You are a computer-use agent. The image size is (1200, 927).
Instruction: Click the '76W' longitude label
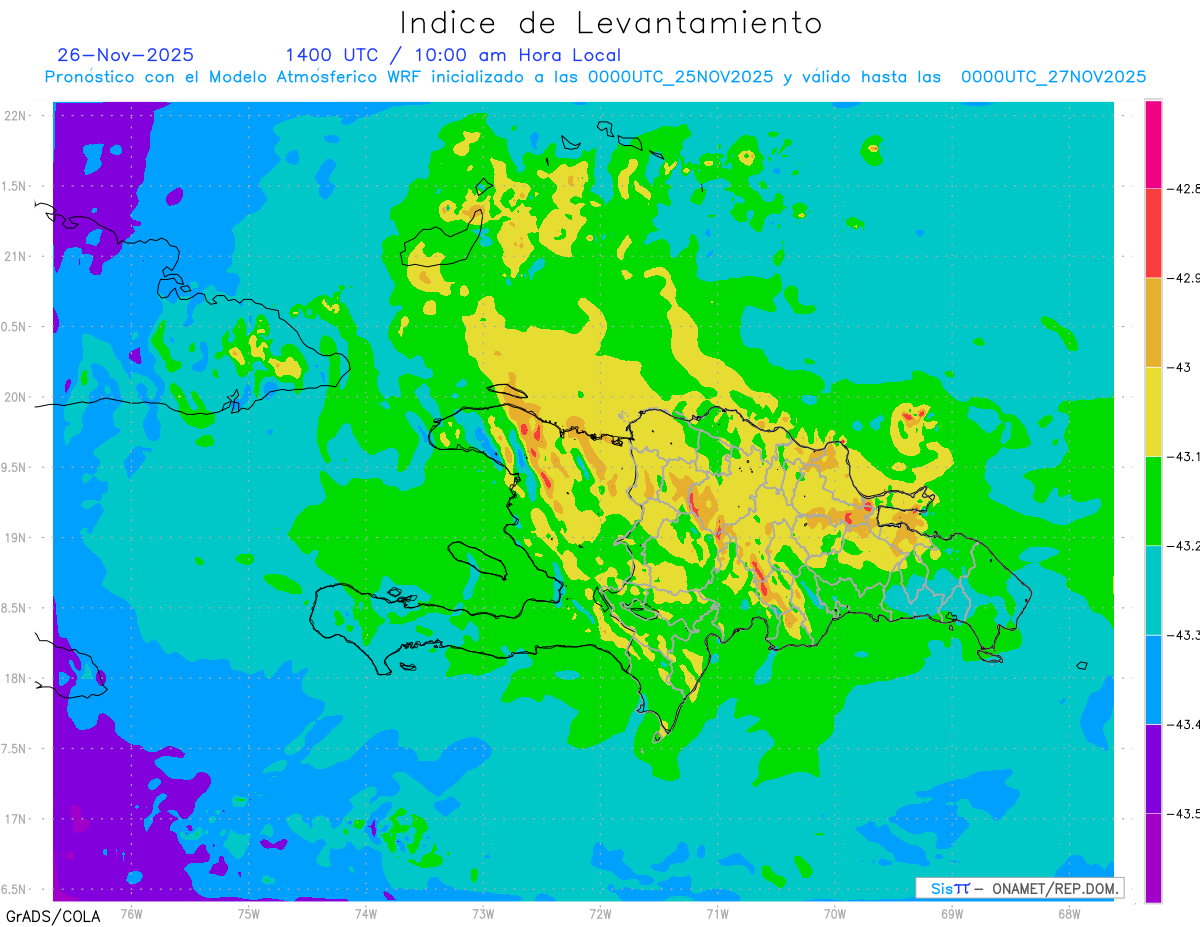click(132, 913)
